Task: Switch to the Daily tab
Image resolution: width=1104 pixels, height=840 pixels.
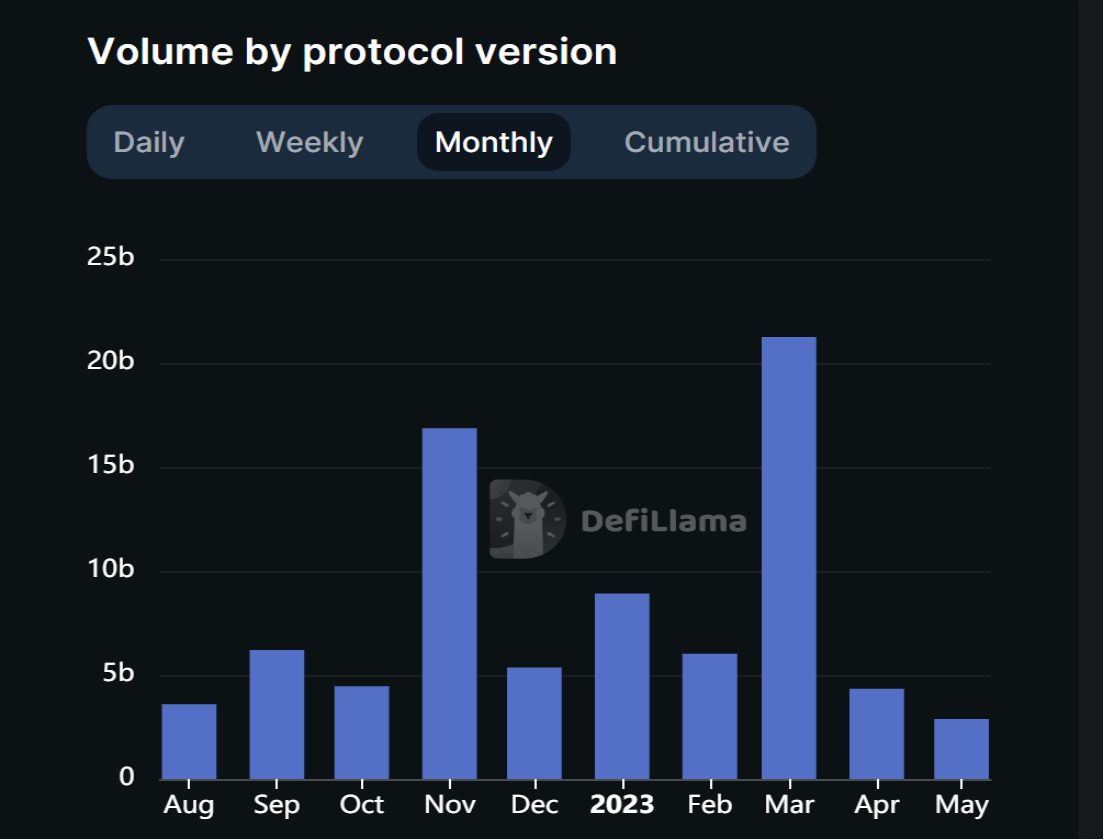Action: pos(149,142)
